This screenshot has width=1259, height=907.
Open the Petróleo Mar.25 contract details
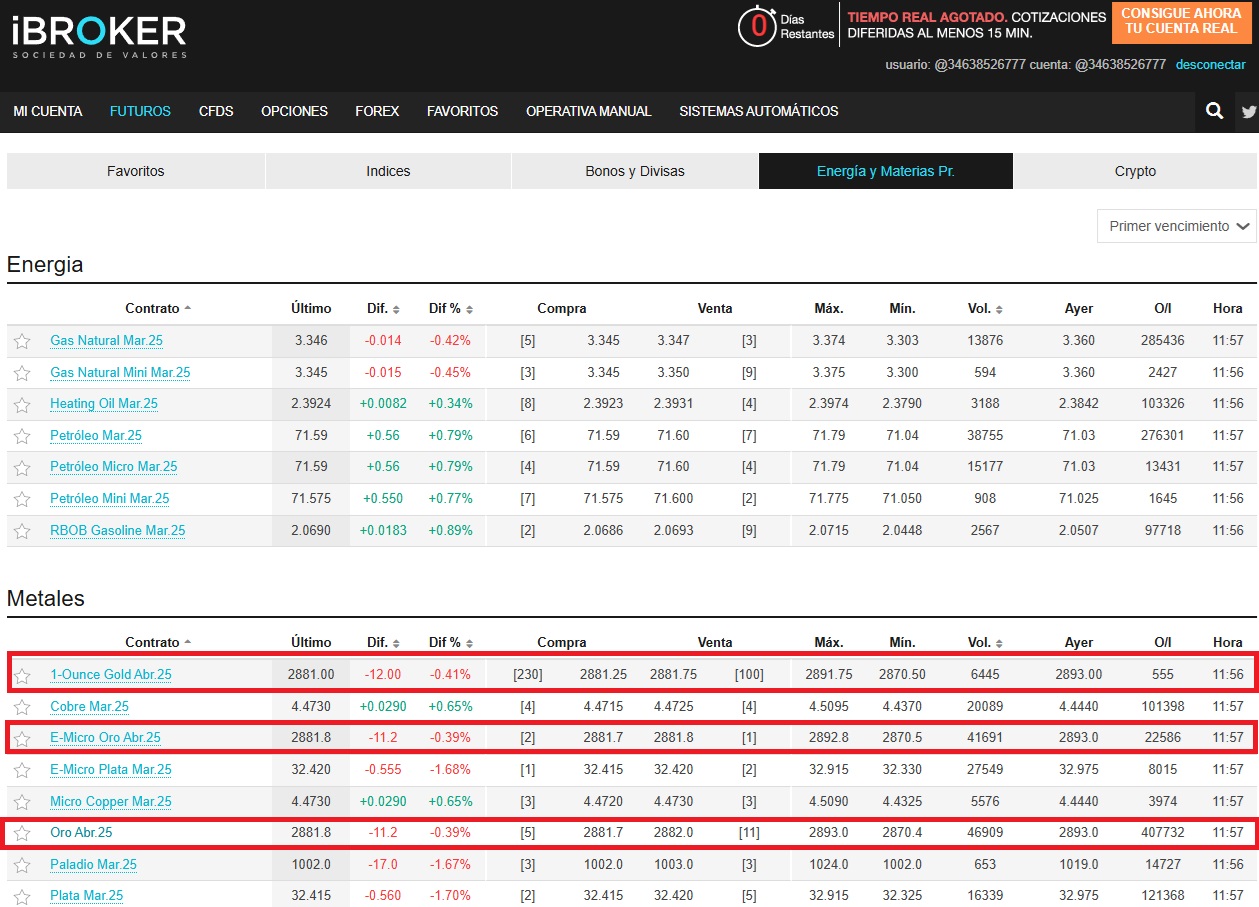[95, 435]
